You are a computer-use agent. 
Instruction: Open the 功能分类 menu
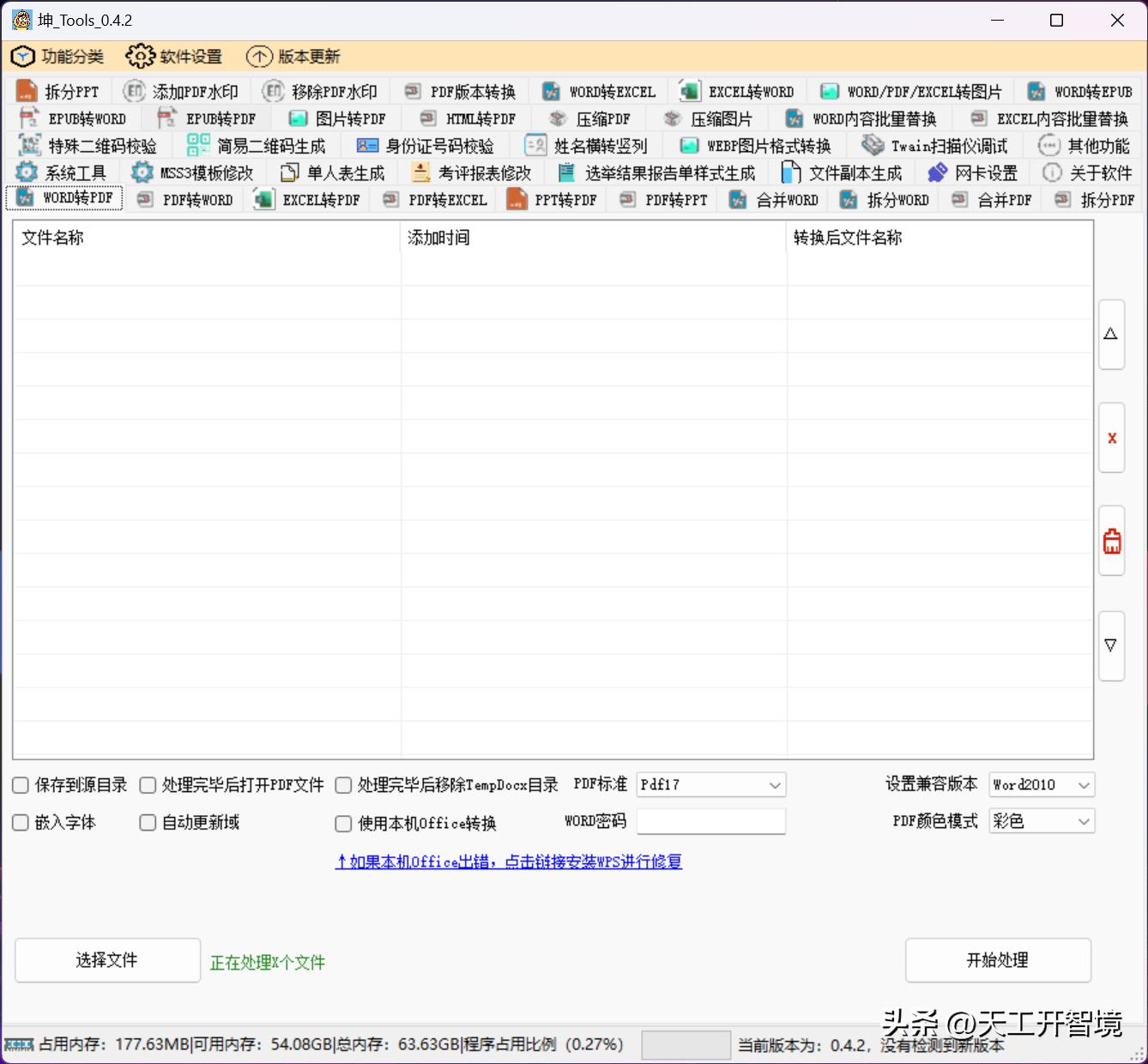coord(59,56)
